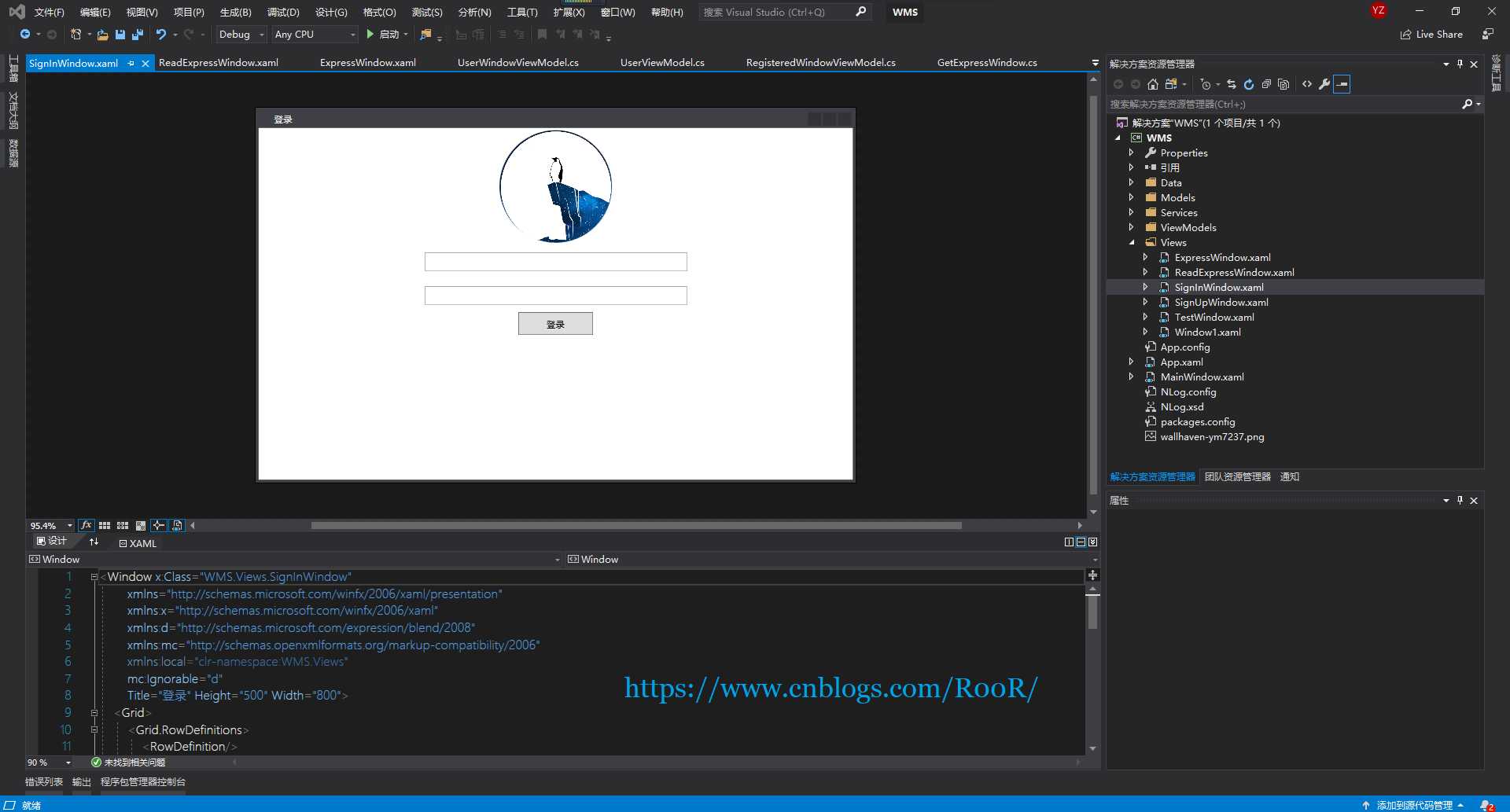Click the View Code icon in Solution Explorer
This screenshot has width=1510, height=812.
(x=1307, y=84)
